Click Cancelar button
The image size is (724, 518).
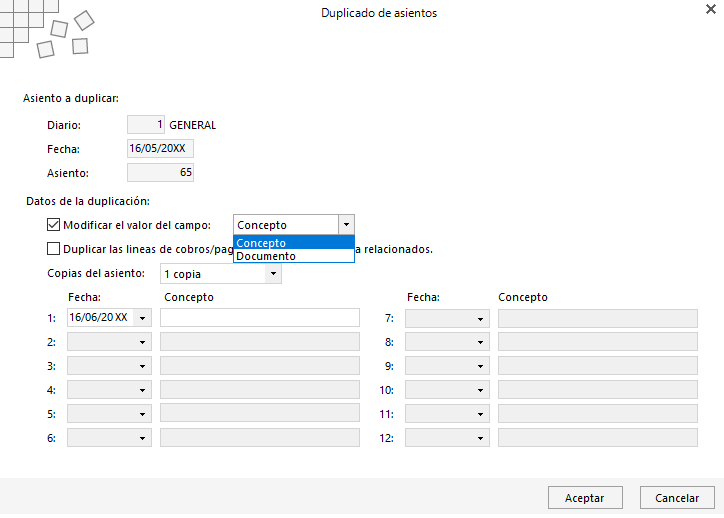point(677,498)
